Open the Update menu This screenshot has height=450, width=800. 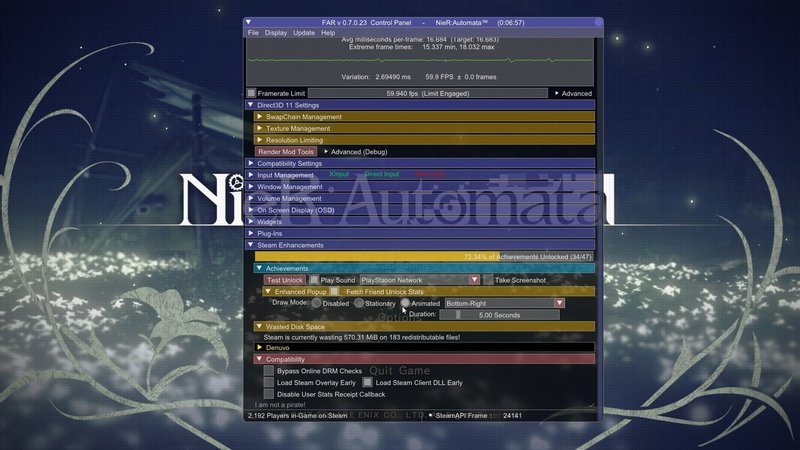304,33
